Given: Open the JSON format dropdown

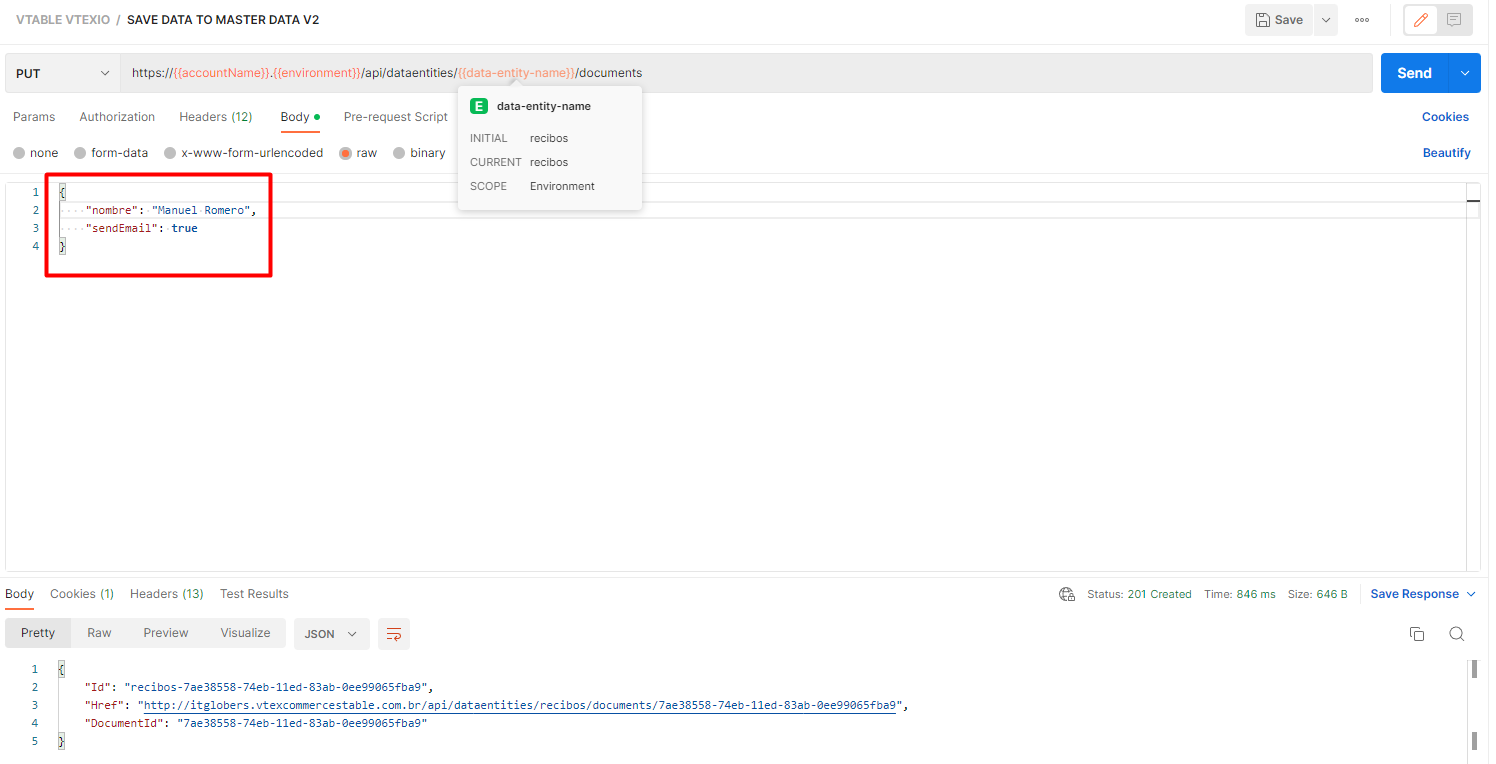Looking at the screenshot, I should point(331,634).
